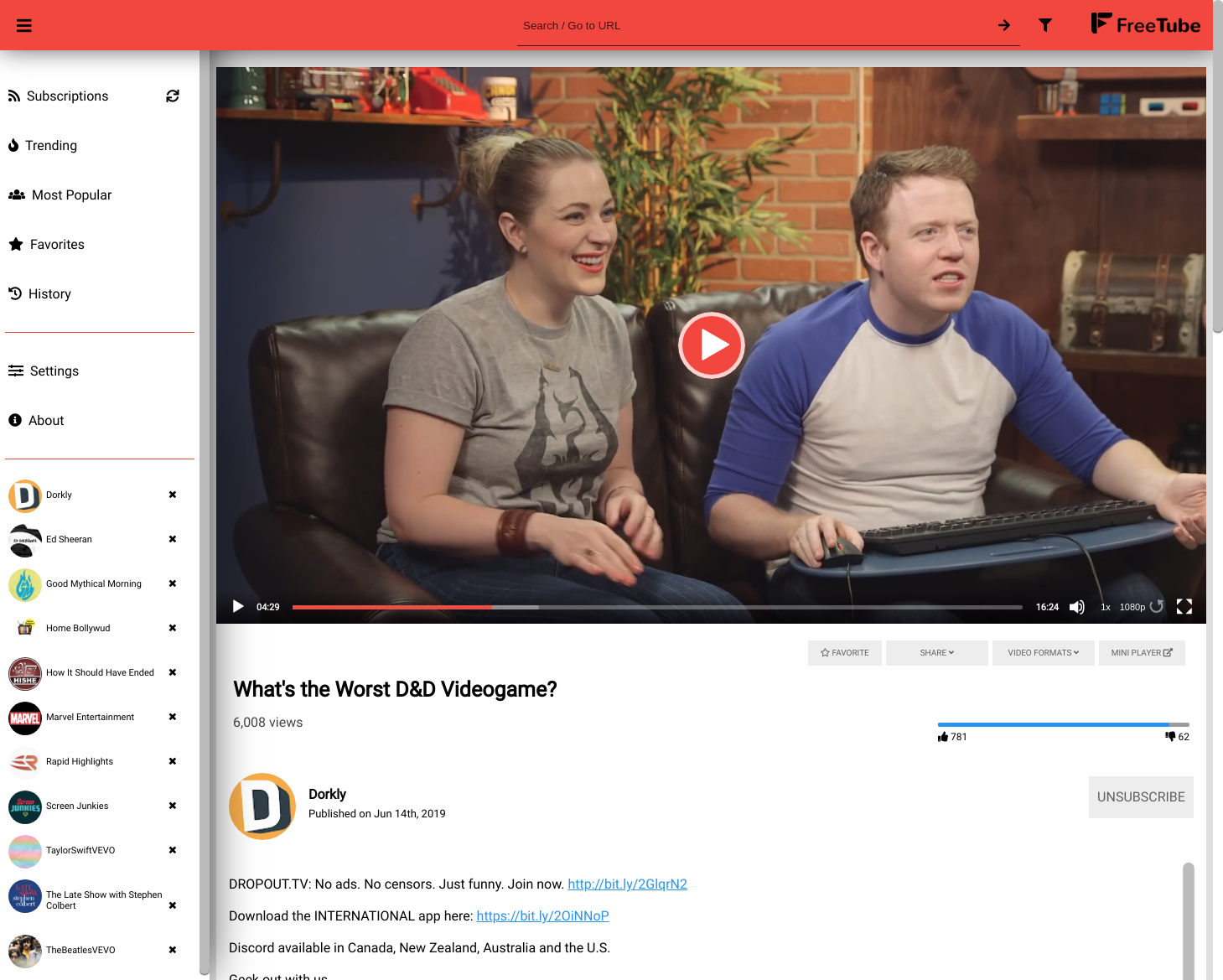The width and height of the screenshot is (1223, 980).
Task: Click the FreeTube logo
Action: [x=1145, y=24]
